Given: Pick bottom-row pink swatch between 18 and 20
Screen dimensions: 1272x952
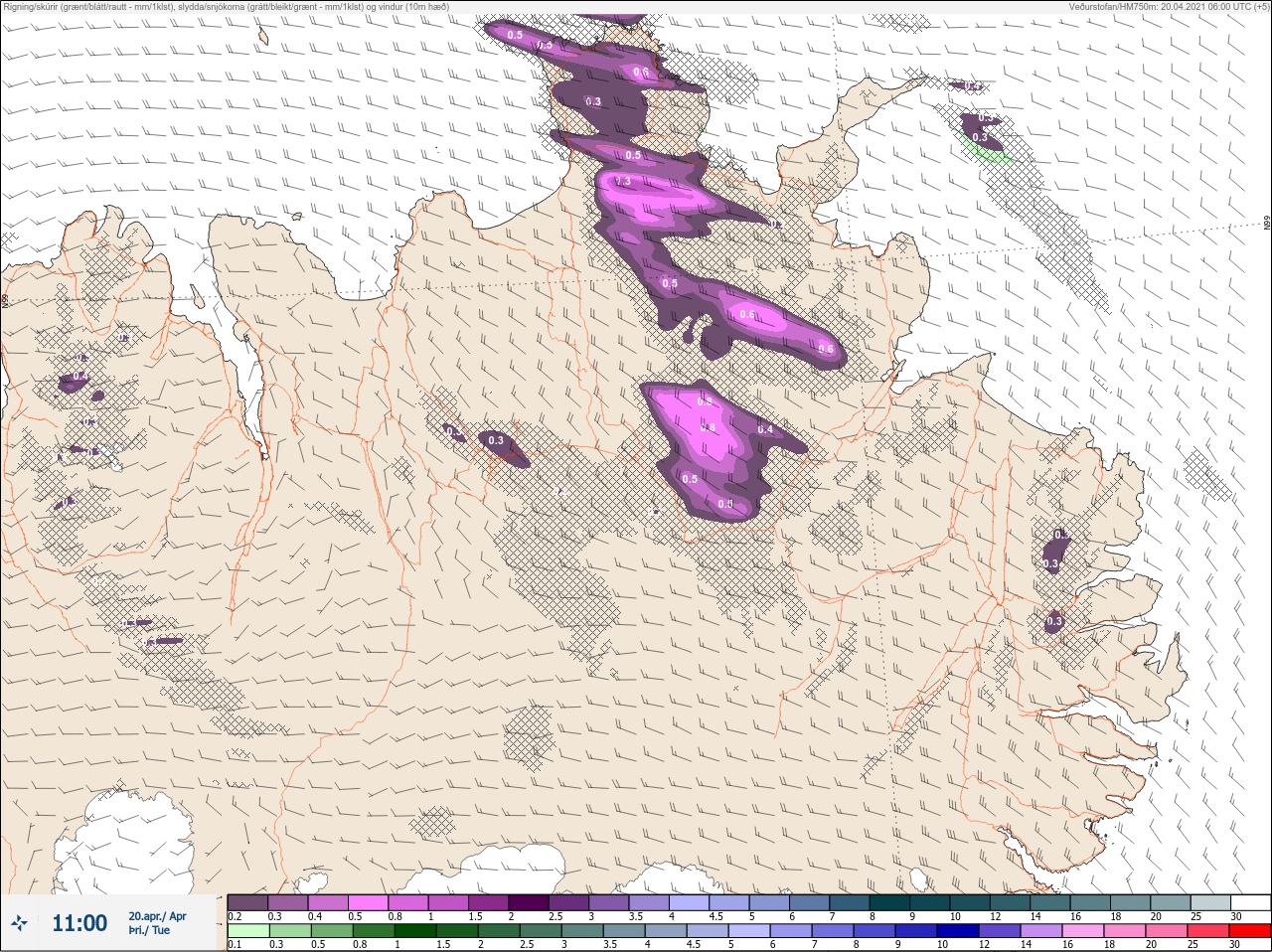Looking at the screenshot, I should (1125, 931).
